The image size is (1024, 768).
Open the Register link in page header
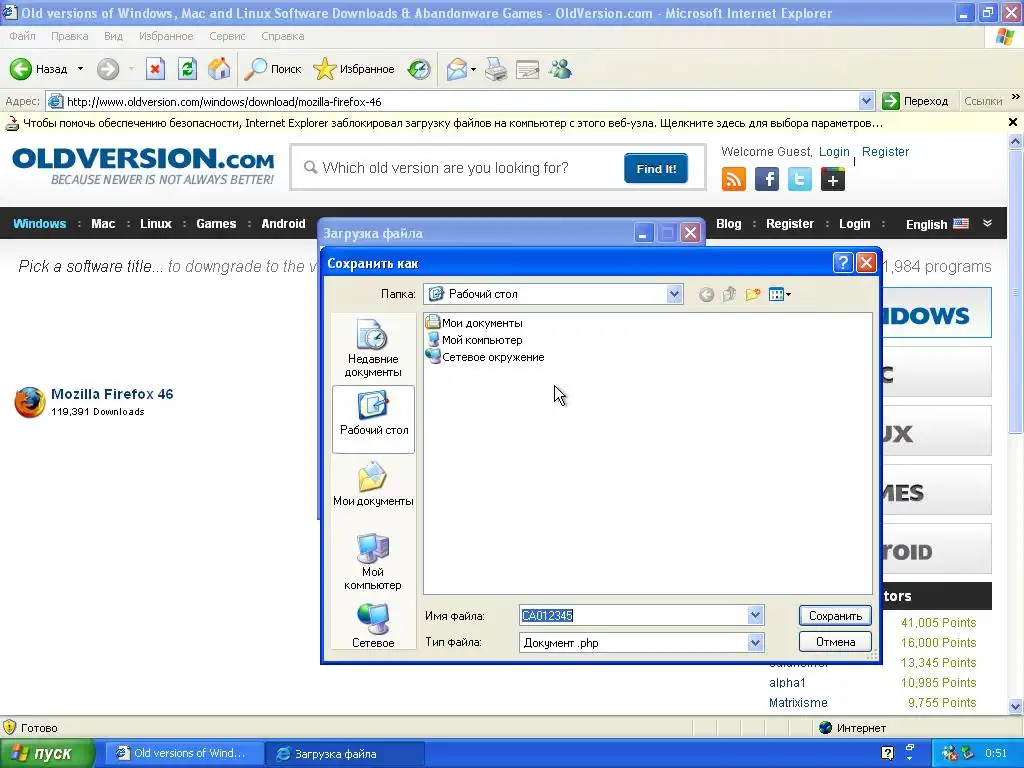885,152
